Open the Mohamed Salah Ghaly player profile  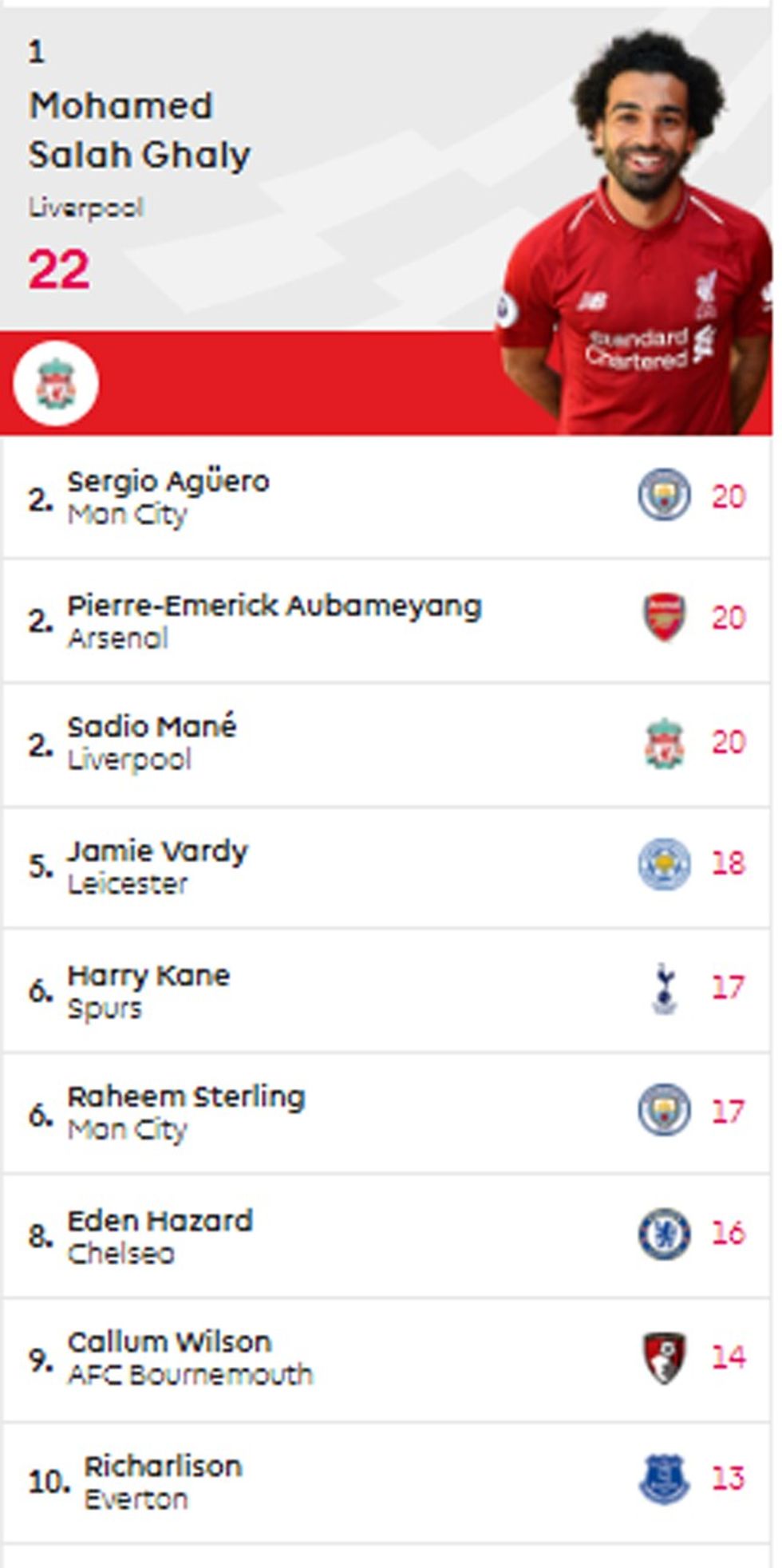point(140,130)
